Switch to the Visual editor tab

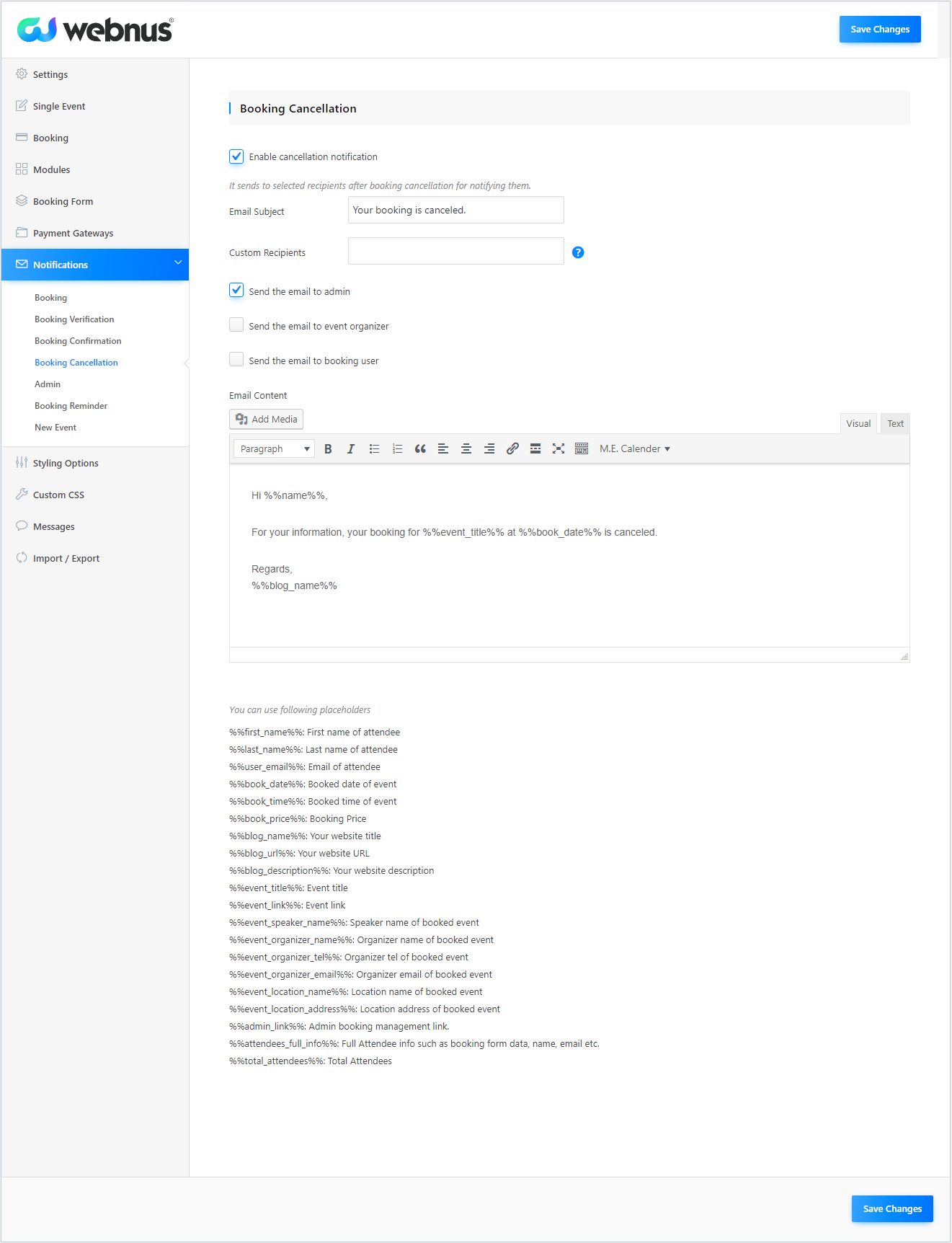coord(858,423)
